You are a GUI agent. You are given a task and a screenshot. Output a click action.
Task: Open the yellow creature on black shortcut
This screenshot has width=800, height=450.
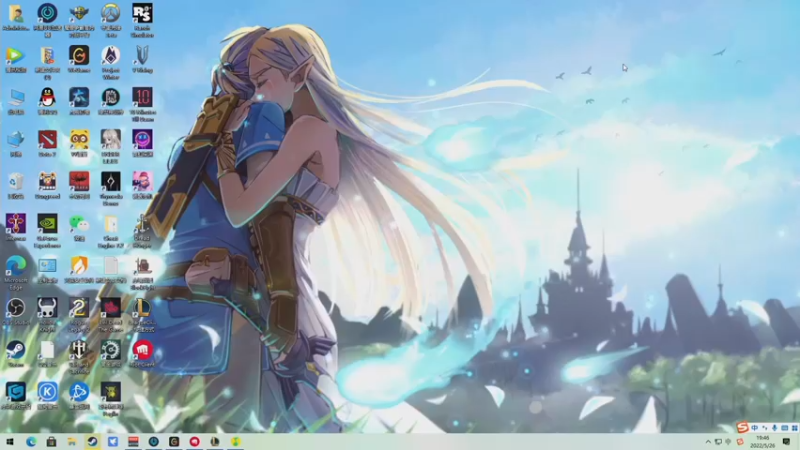point(111,392)
